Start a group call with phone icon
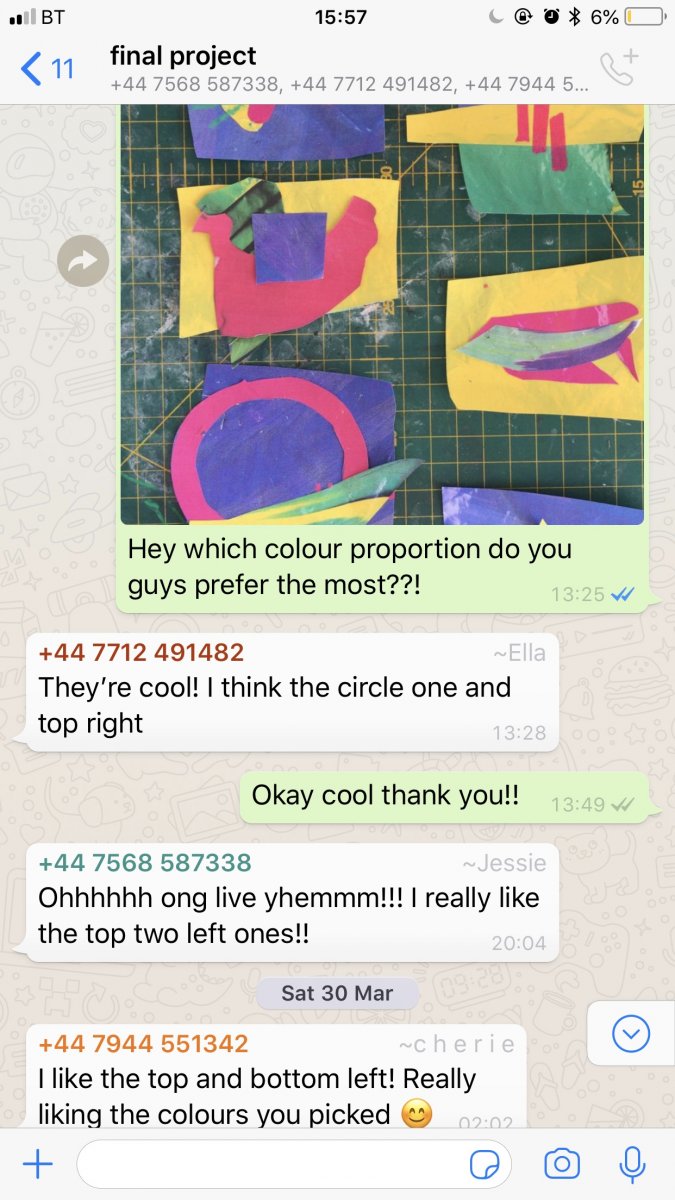This screenshot has height=1200, width=675. pos(617,68)
